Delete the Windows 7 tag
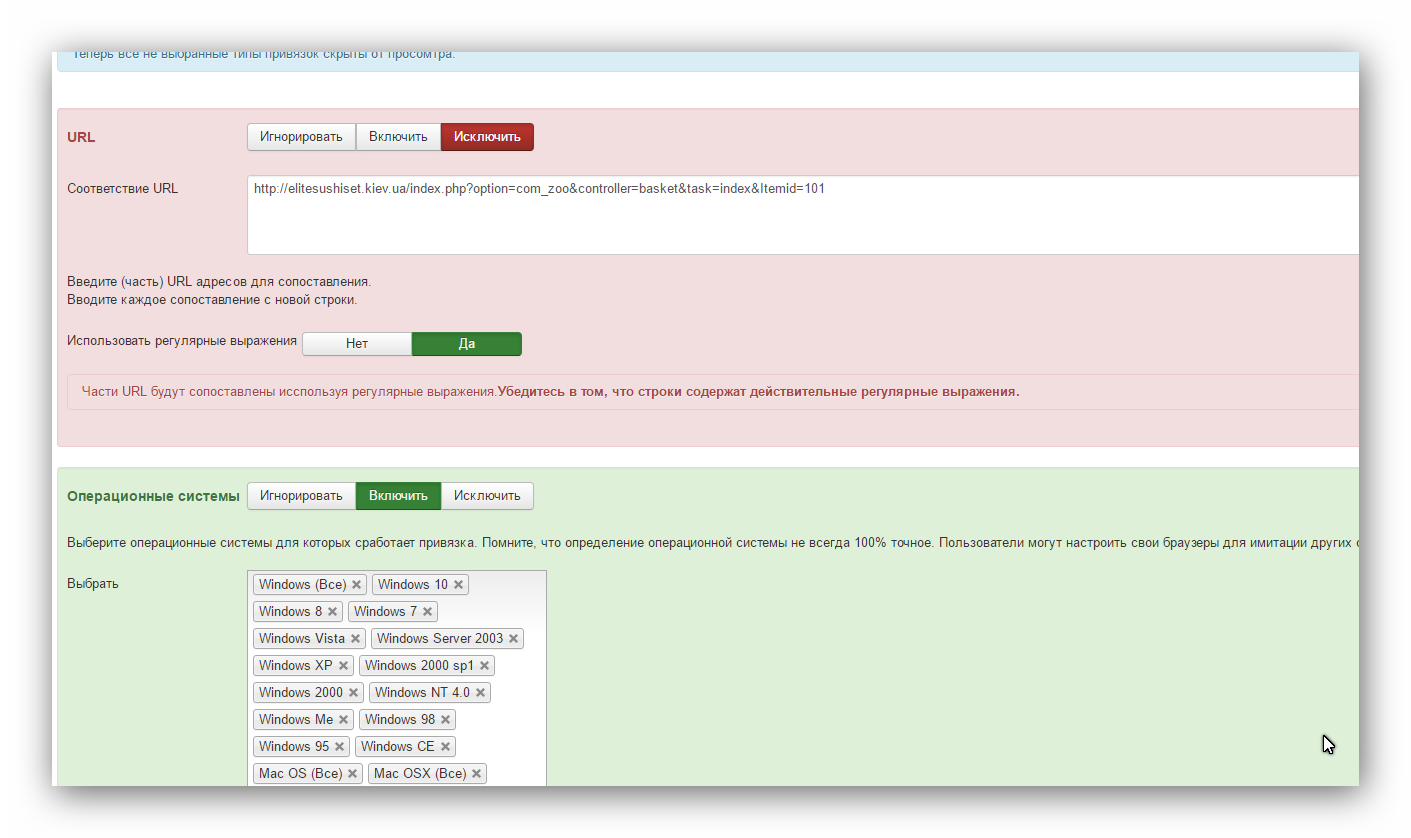 (427, 612)
